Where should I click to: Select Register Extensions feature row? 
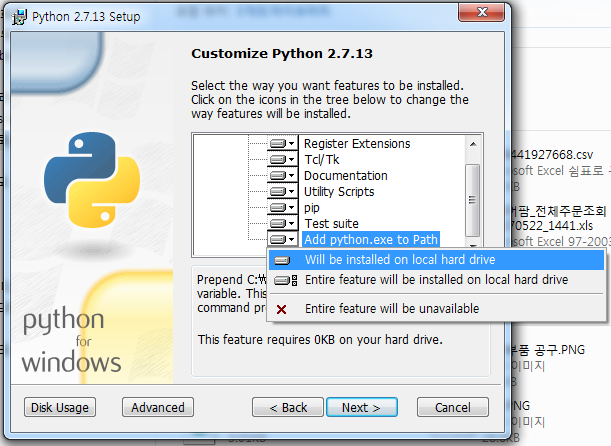357,144
